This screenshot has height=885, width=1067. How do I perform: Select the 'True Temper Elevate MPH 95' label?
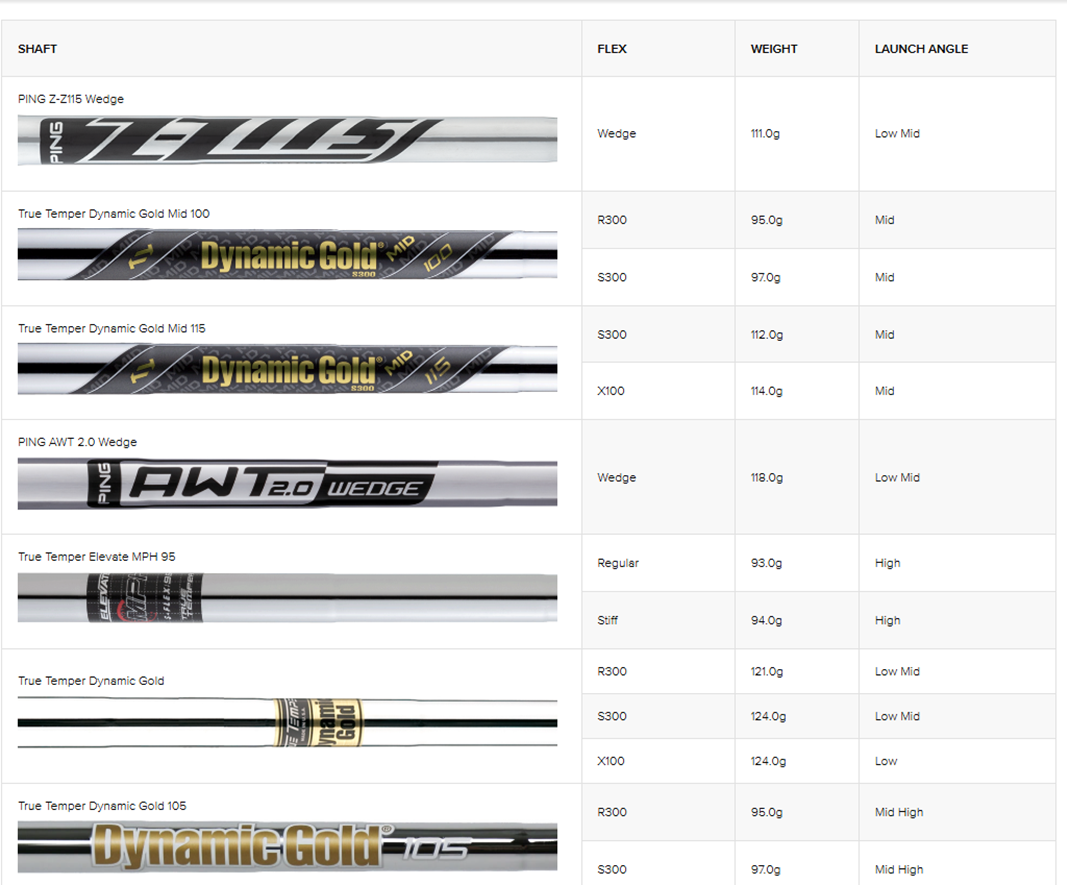[97, 556]
